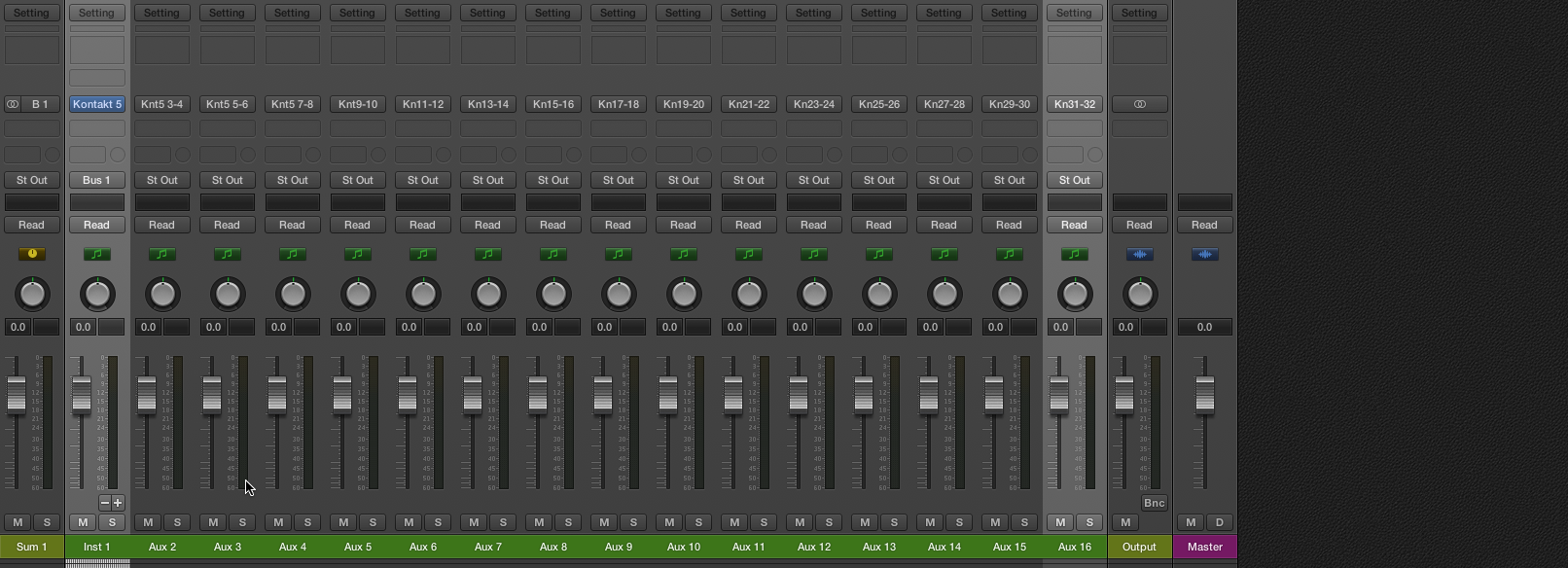This screenshot has height=568, width=1568.
Task: Click the green instrument icon on Inst 1
Action: pyautogui.click(x=97, y=255)
